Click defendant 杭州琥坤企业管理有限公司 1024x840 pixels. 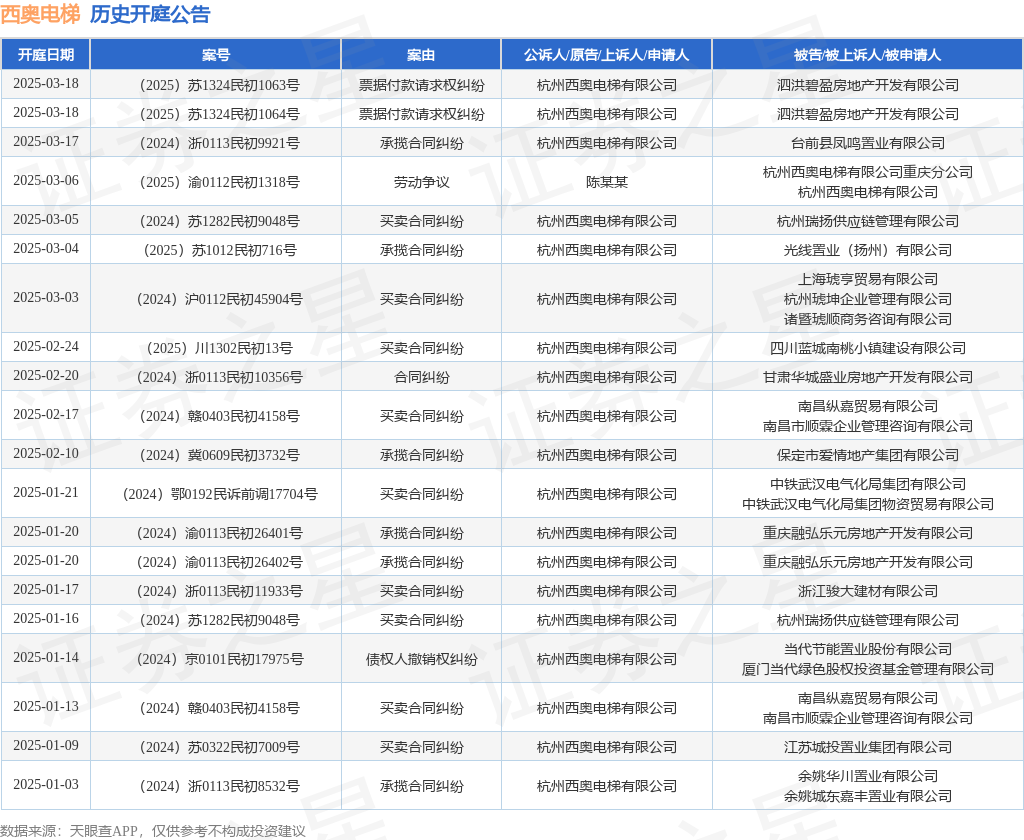868,299
